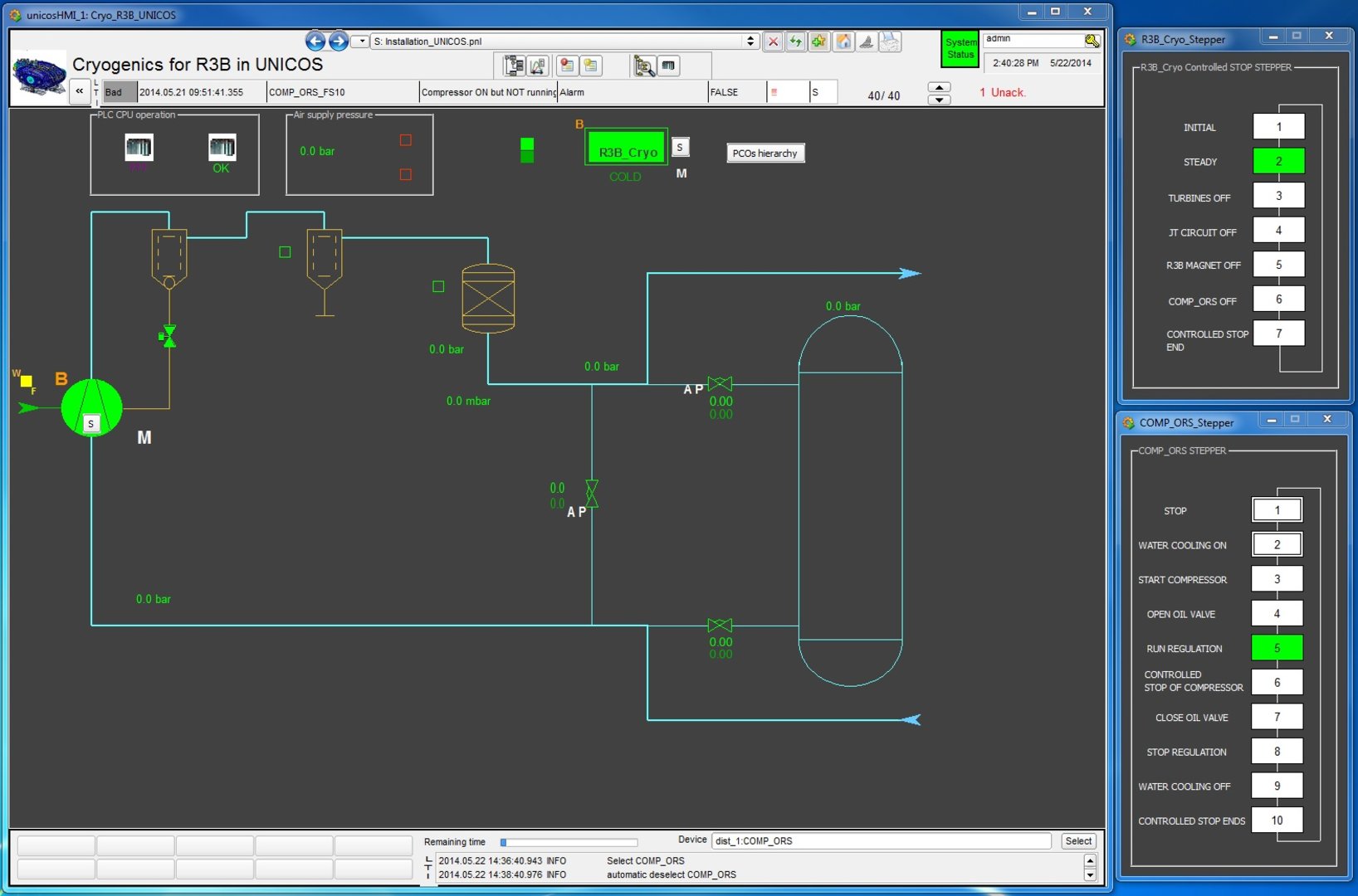
Task: Open the Installation_UNICOS.pnl panel dropdown
Action: coord(750,41)
